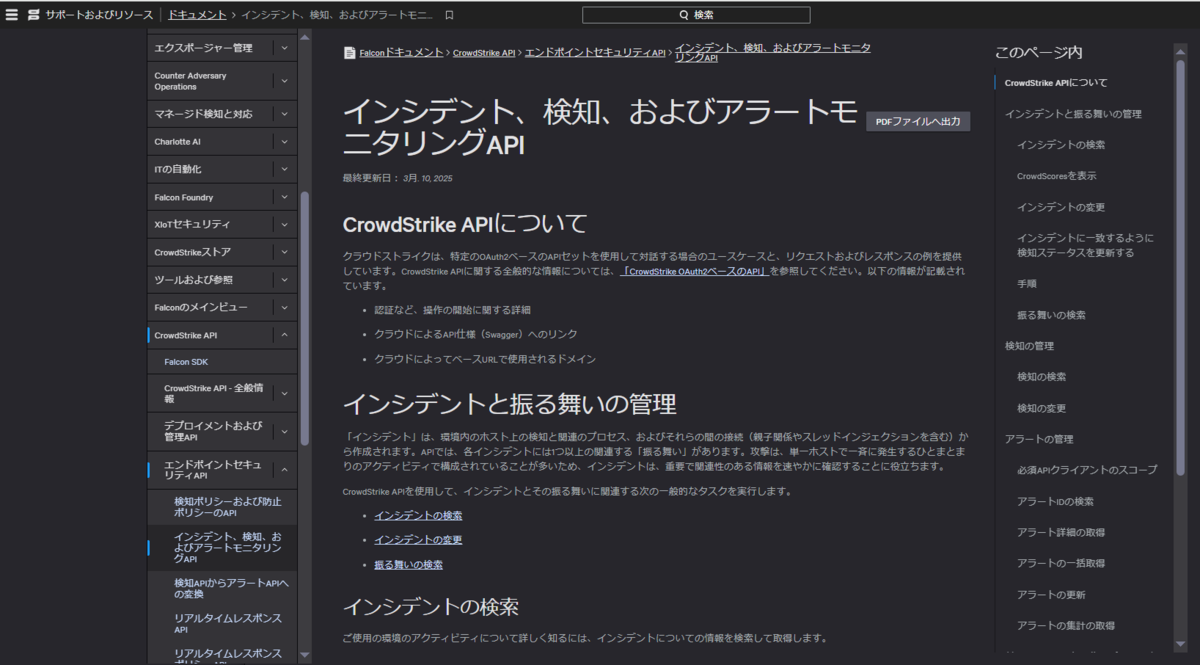Jump to 検知の変更 in page contents
1200x665 pixels.
tap(1041, 409)
